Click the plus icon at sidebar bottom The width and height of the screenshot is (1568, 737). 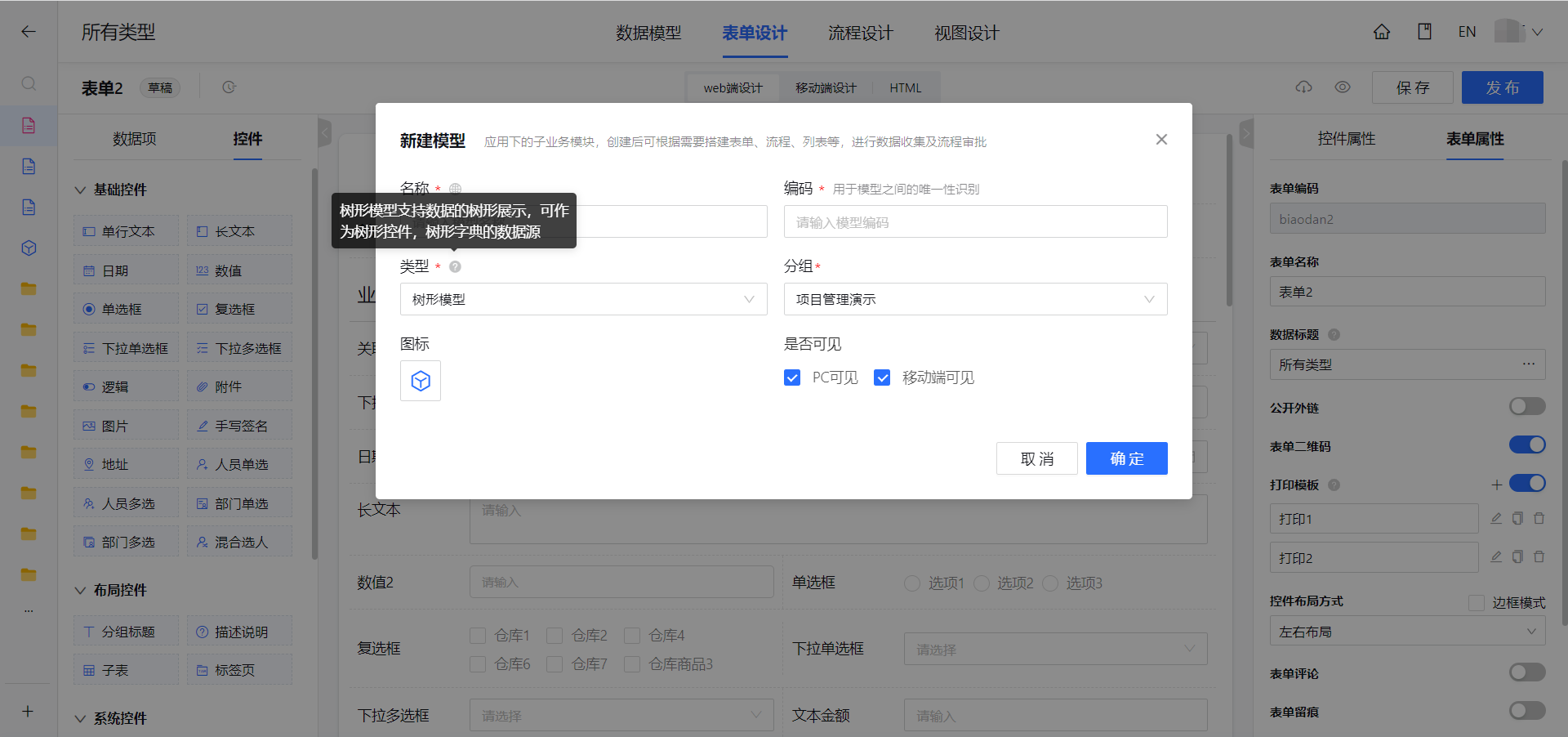click(x=28, y=712)
